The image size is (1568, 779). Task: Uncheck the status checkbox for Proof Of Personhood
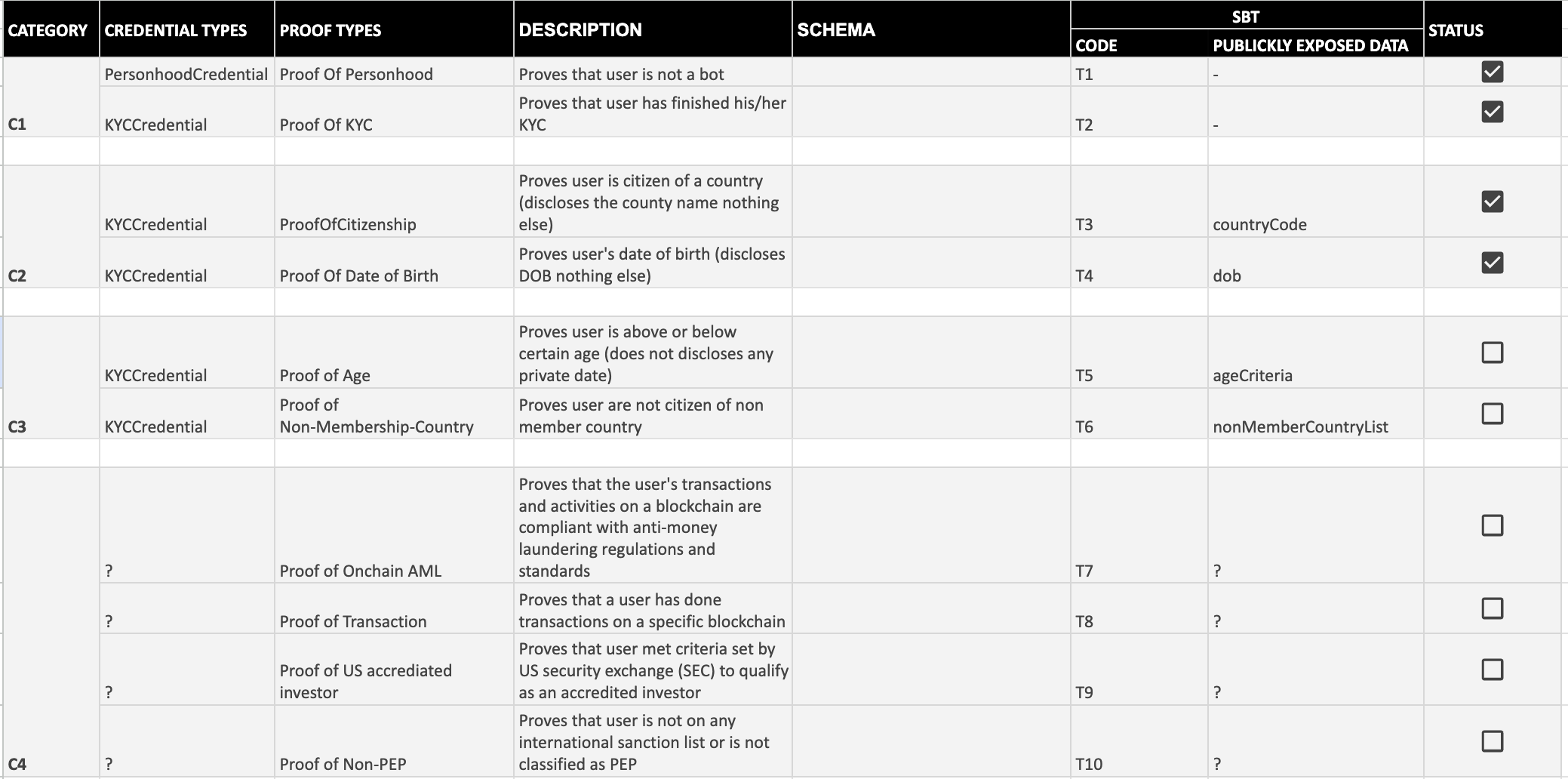click(1492, 72)
